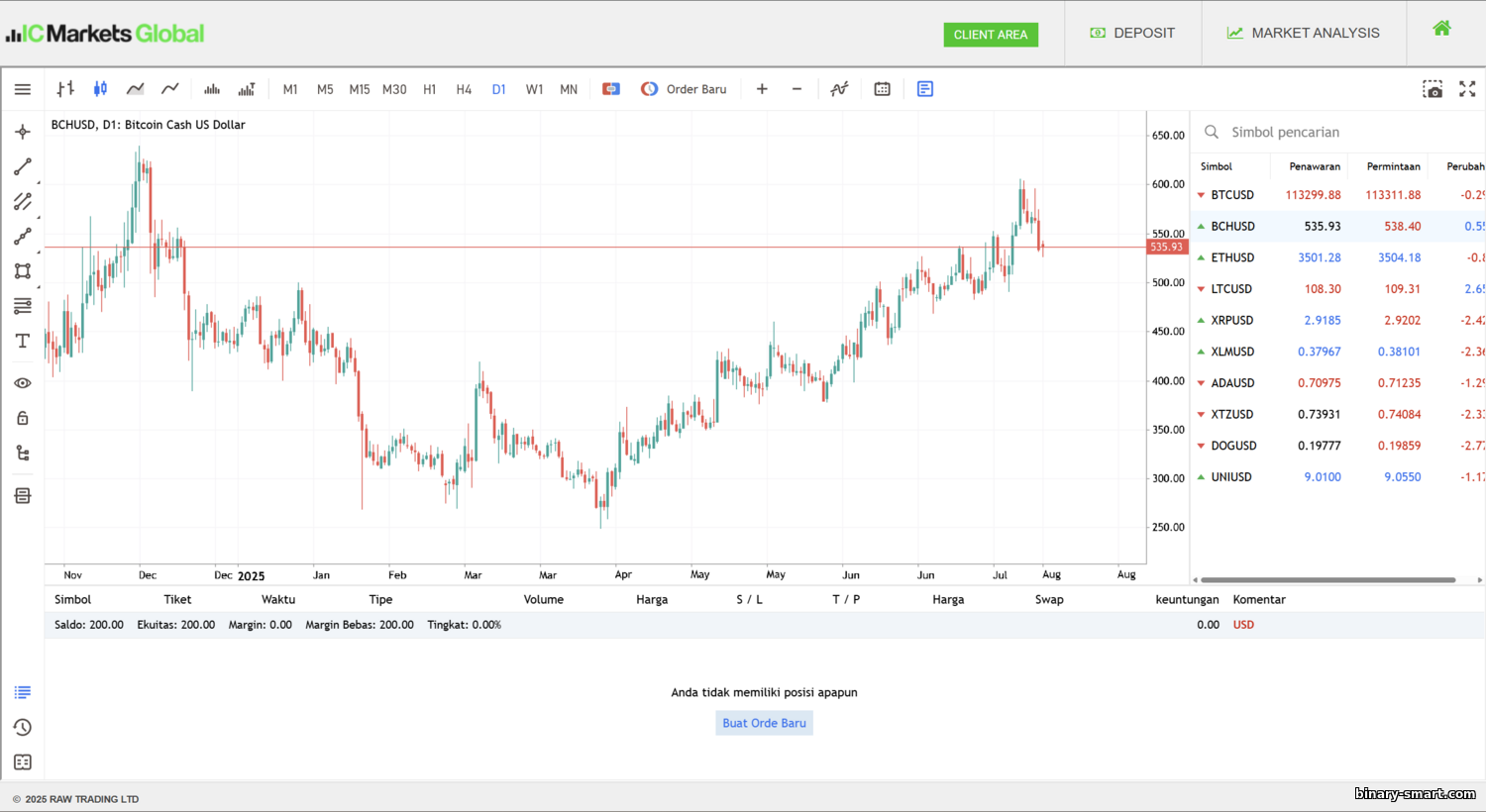Take a chart screenshot with camera icon
Image resolution: width=1486 pixels, height=812 pixels.
pyautogui.click(x=1433, y=89)
